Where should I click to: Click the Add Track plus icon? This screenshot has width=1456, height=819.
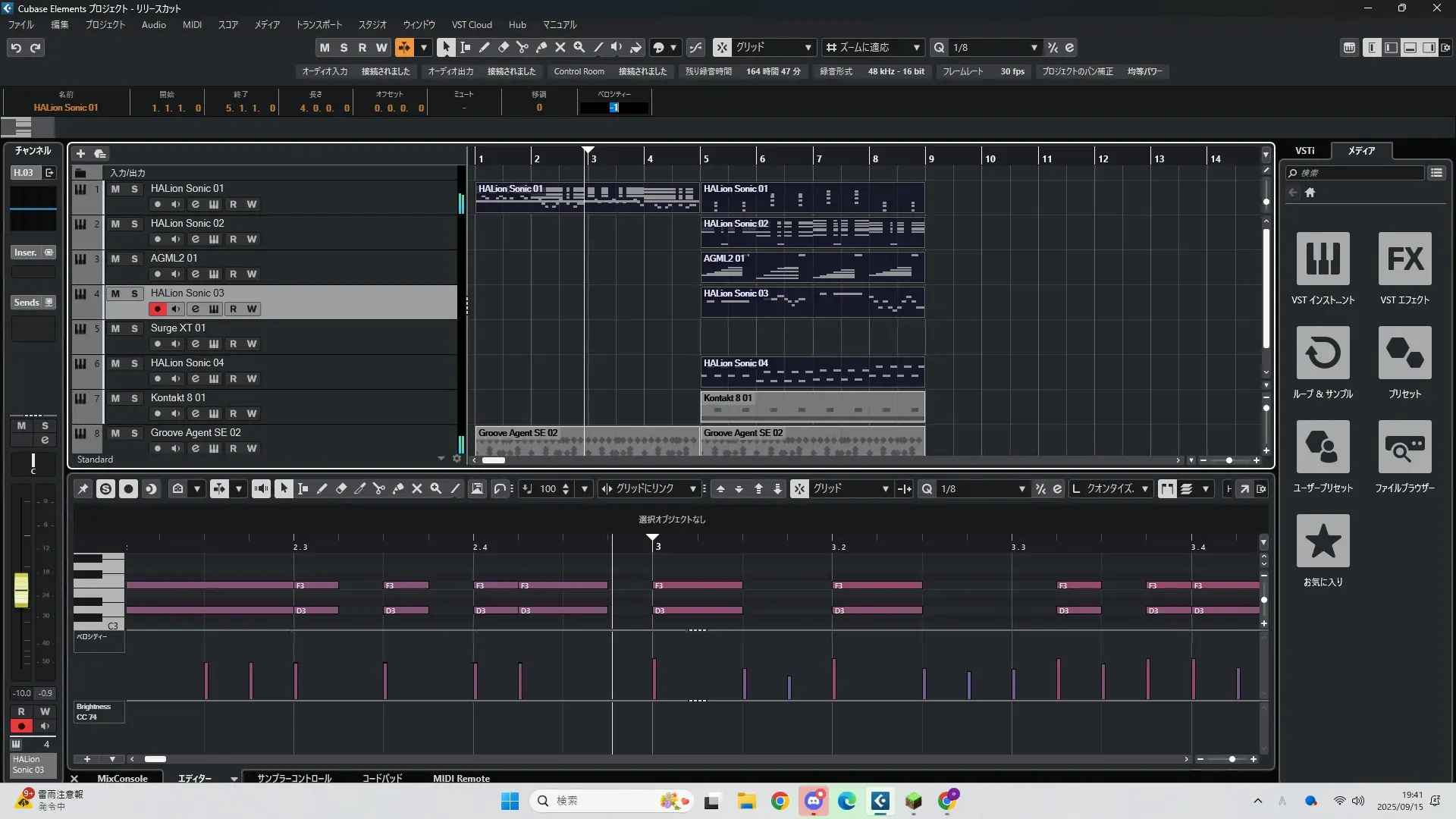click(x=80, y=154)
